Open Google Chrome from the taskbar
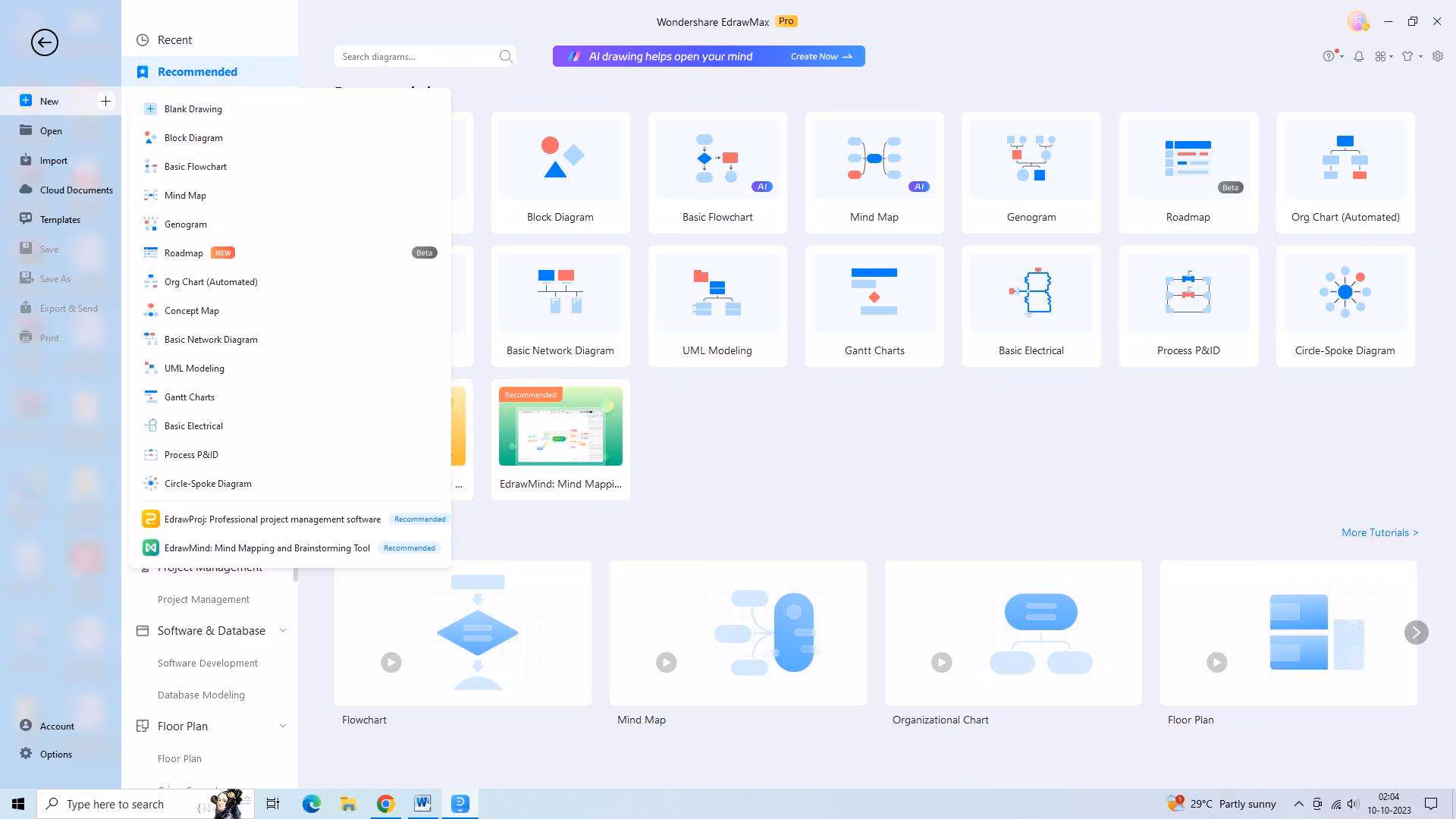This screenshot has width=1456, height=819. tap(385, 804)
